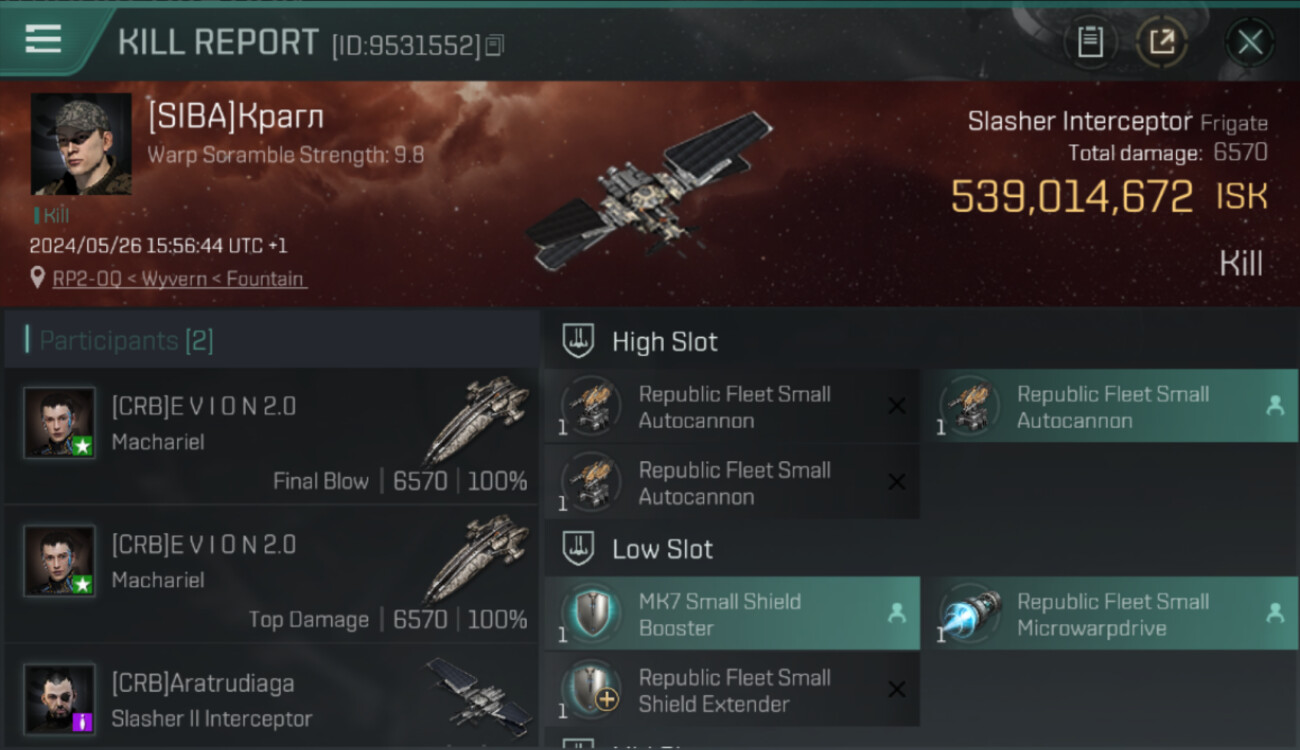Select the E V I O N 2.0 Final Blow entry
This screenshot has height=750, width=1300.
(272, 436)
